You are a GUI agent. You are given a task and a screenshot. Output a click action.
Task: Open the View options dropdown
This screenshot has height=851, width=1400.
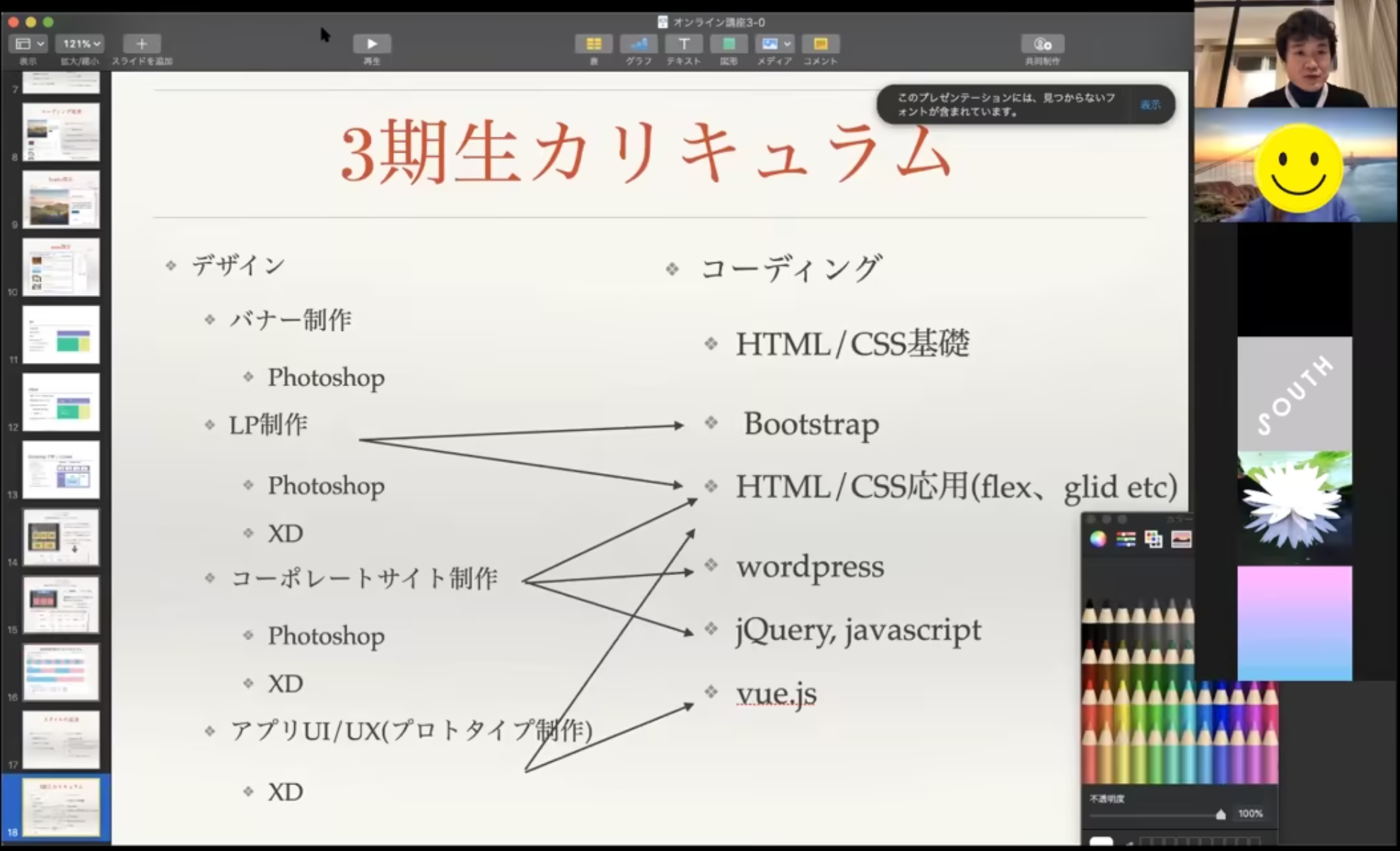(x=28, y=44)
